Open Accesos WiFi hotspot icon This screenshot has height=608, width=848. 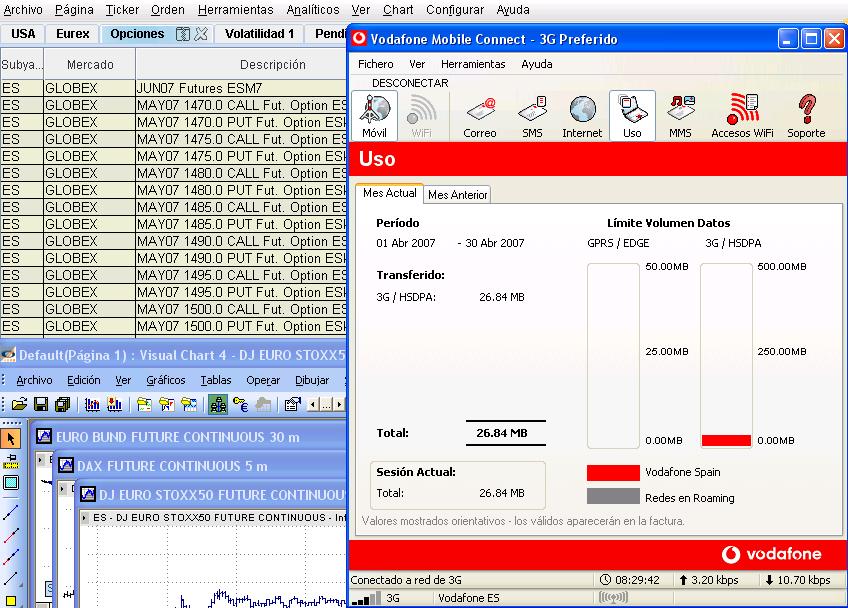click(742, 112)
